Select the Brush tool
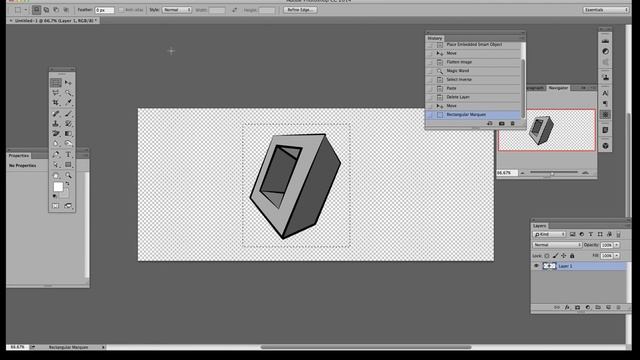640x360 pixels. coord(68,113)
